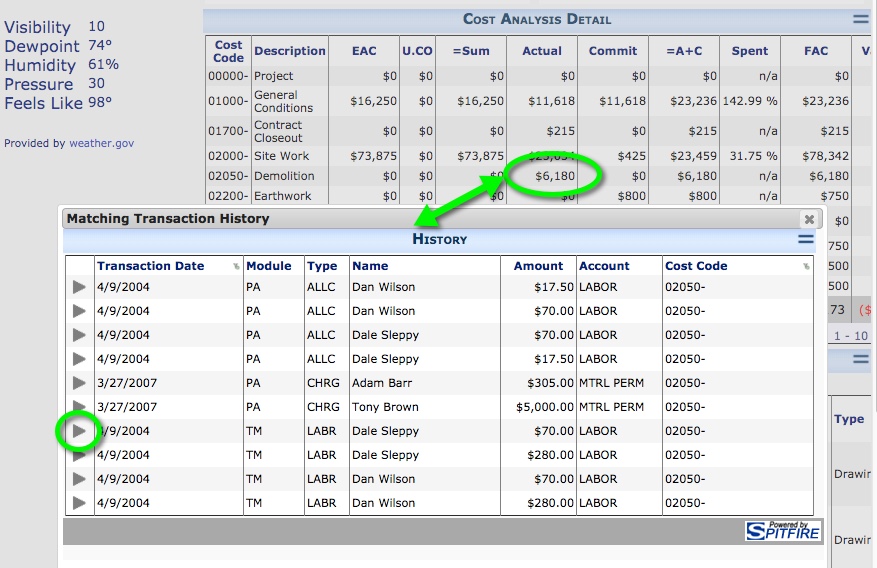Click the Contract Closeout Actual $215 amount

(x=560, y=131)
